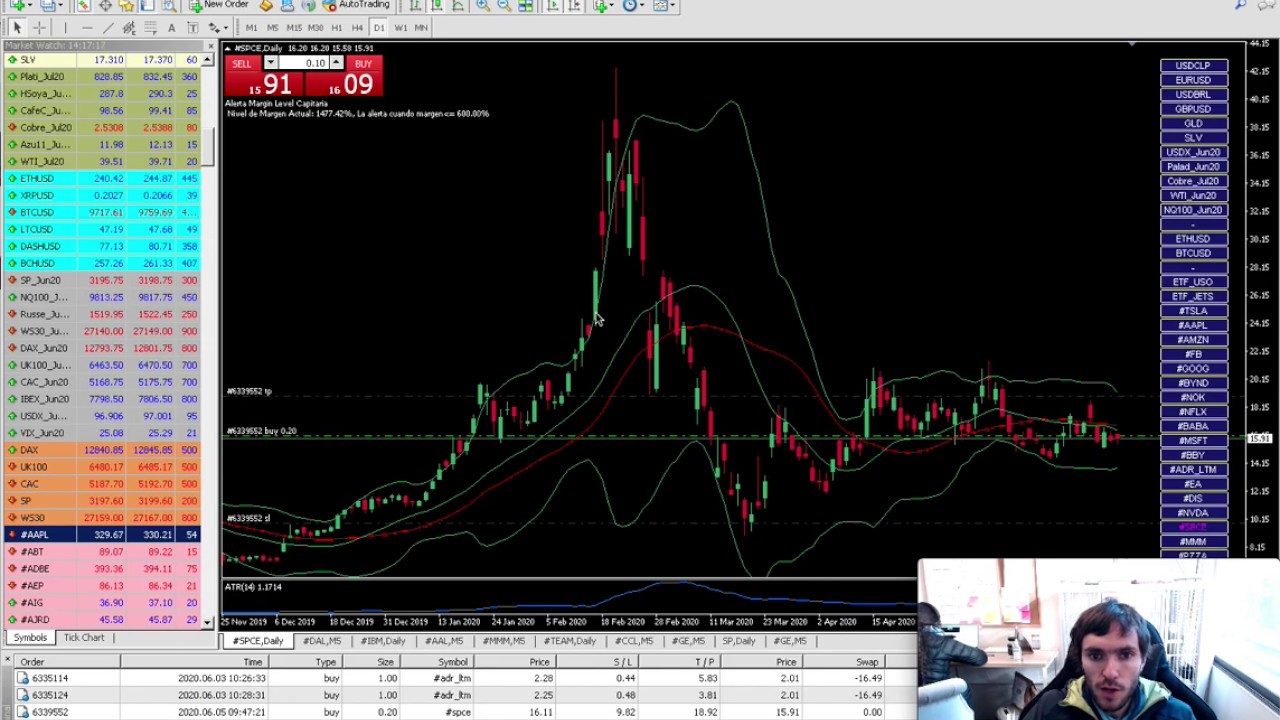Image resolution: width=1280 pixels, height=720 pixels.
Task: Click the zoom in magnifier icon
Action: (482, 5)
